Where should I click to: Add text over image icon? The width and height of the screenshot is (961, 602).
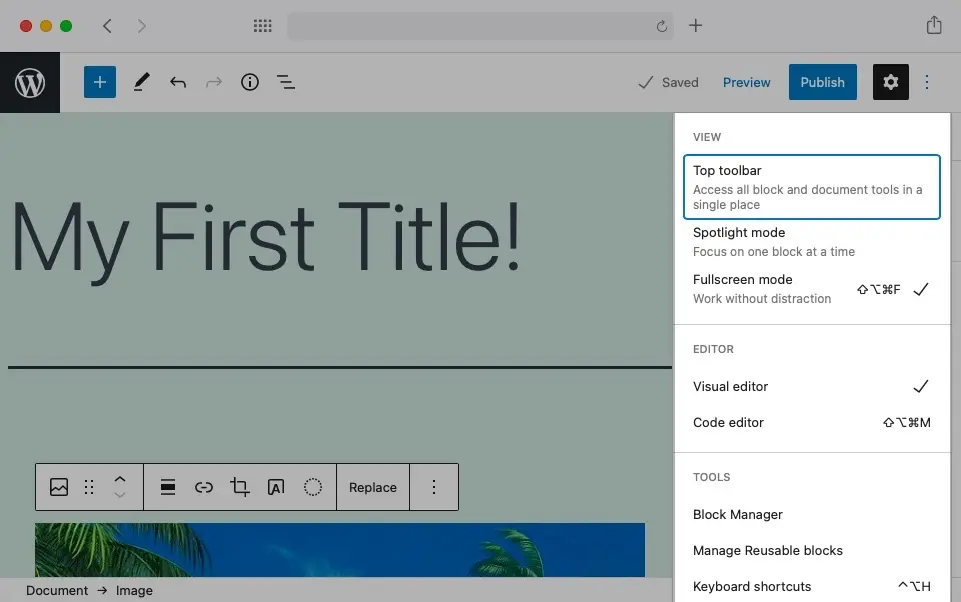click(276, 487)
